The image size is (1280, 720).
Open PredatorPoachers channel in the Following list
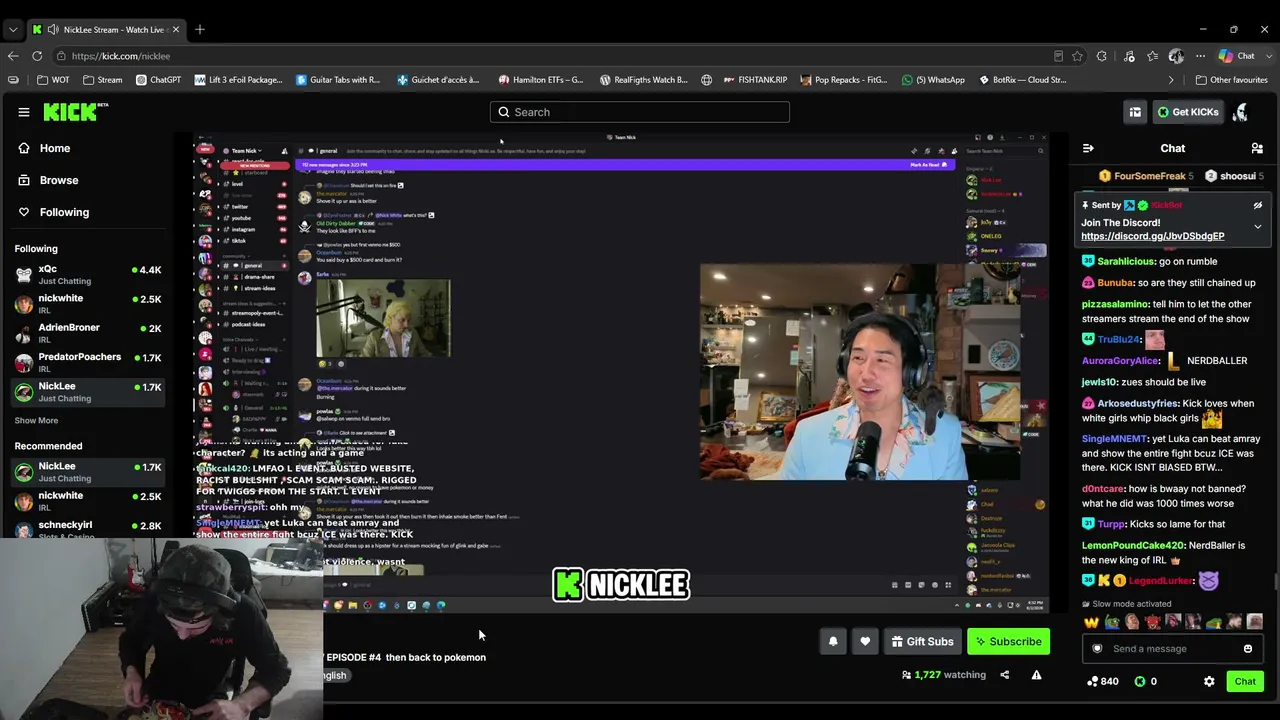point(88,362)
